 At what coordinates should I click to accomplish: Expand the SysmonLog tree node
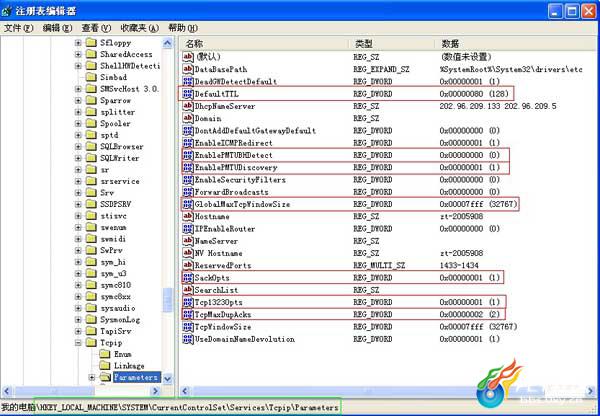[78, 320]
